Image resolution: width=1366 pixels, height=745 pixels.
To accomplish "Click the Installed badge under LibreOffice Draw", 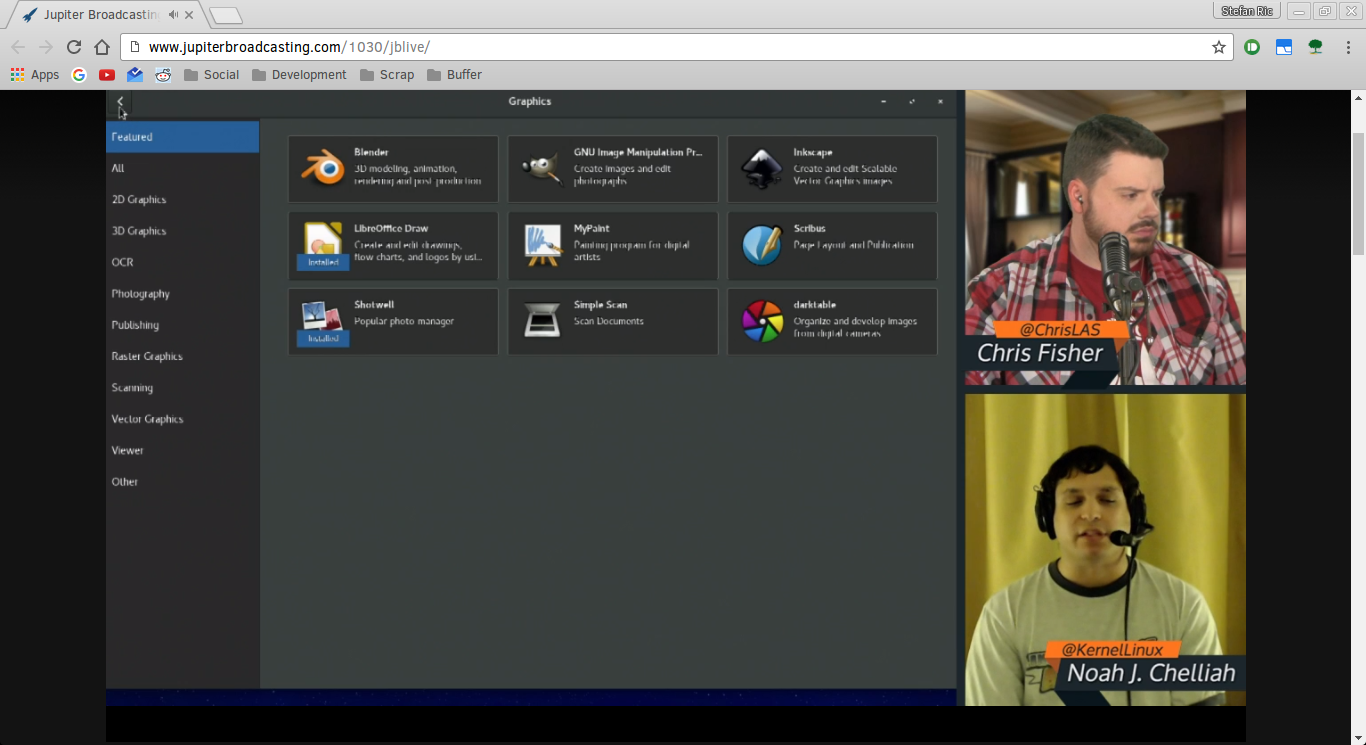I will pos(323,262).
